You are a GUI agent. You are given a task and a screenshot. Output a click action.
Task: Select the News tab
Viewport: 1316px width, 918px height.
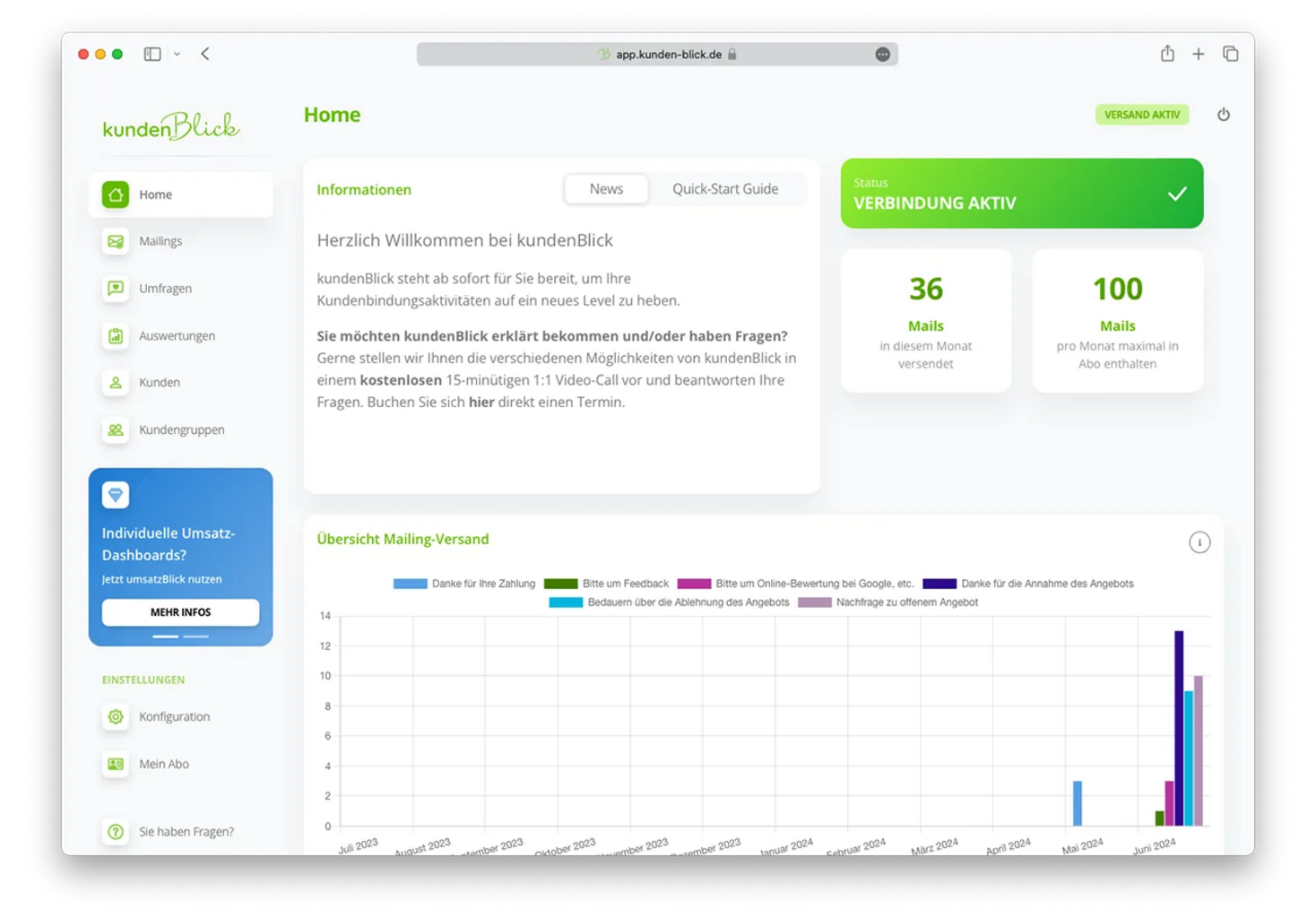point(606,189)
